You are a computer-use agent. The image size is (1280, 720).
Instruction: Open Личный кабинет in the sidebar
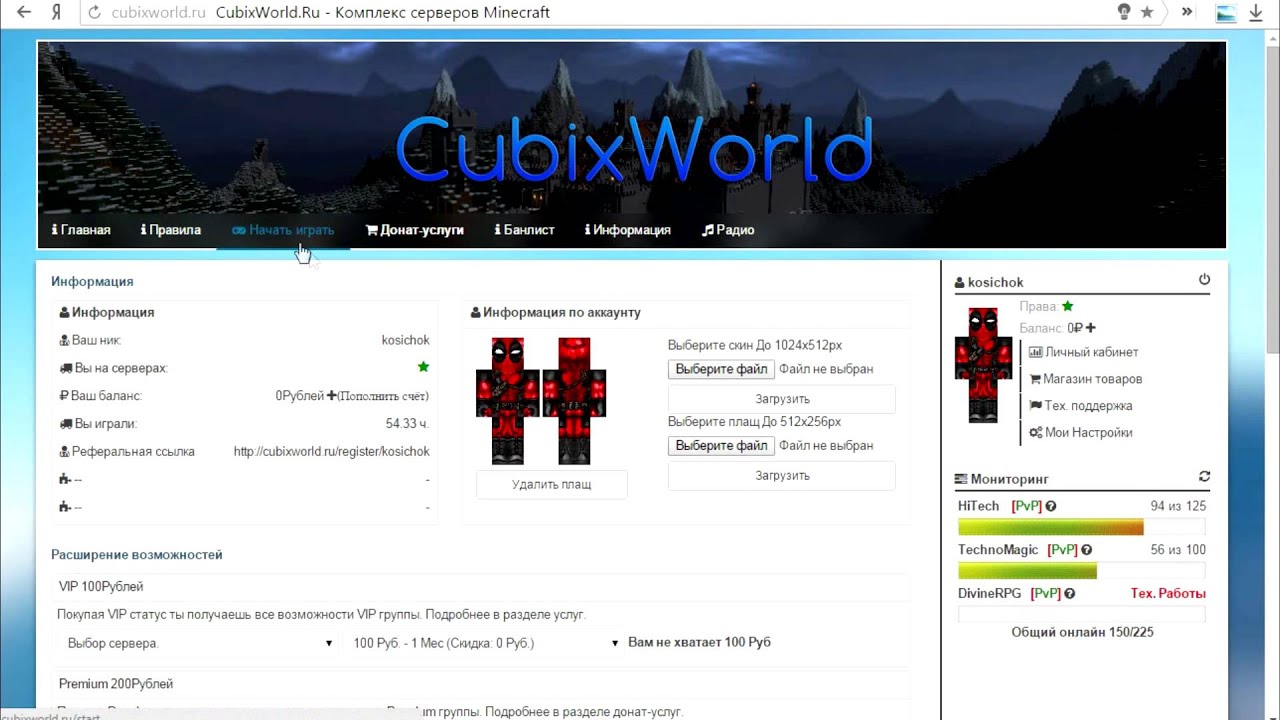click(x=1084, y=352)
